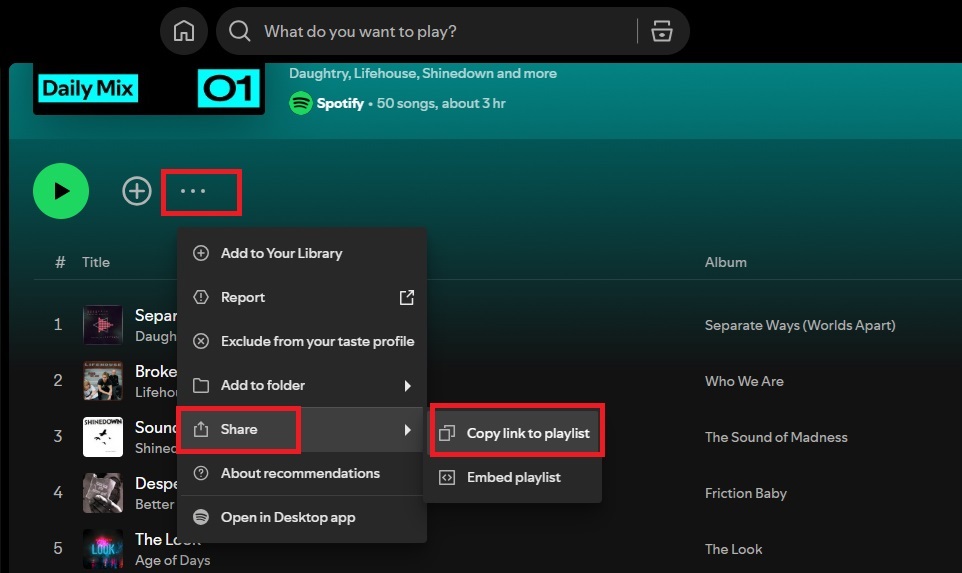
Task: Choose Report from the context menu
Action: click(302, 298)
